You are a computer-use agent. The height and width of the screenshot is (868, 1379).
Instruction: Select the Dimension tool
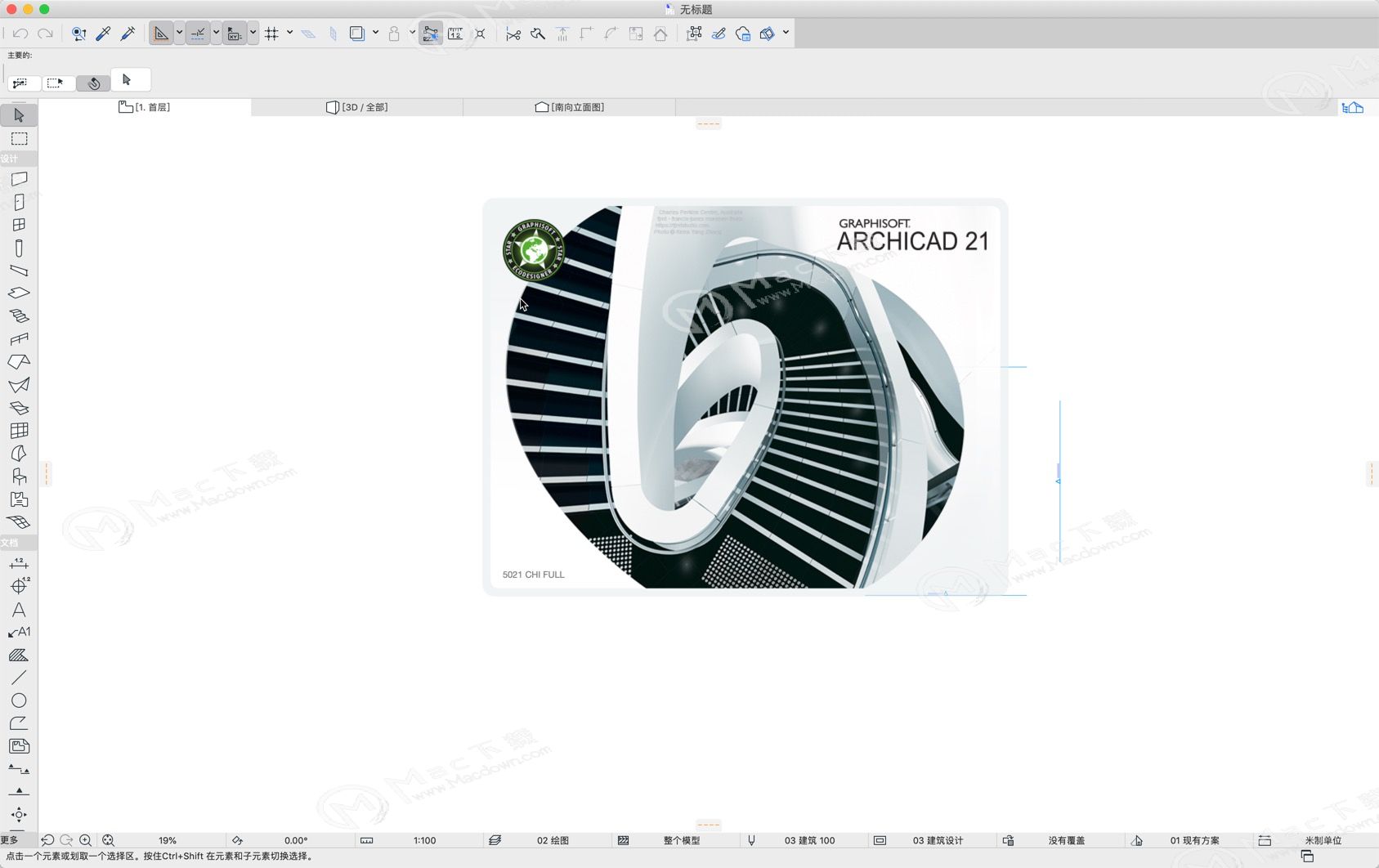tap(19, 563)
